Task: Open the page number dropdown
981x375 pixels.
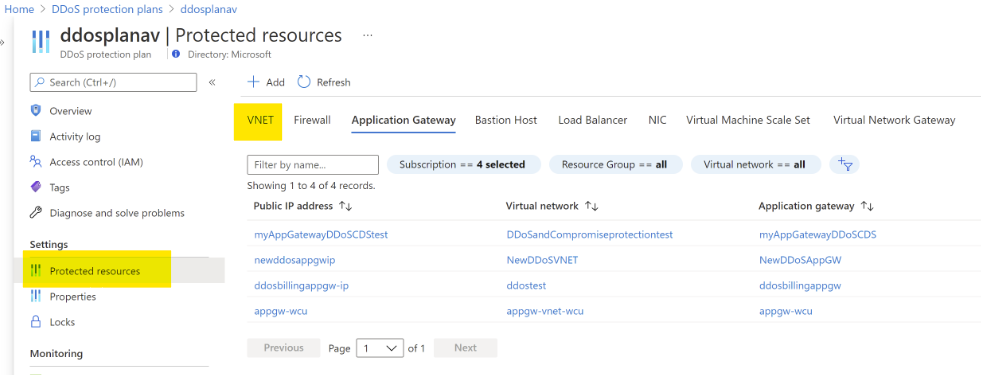Action: (x=379, y=348)
